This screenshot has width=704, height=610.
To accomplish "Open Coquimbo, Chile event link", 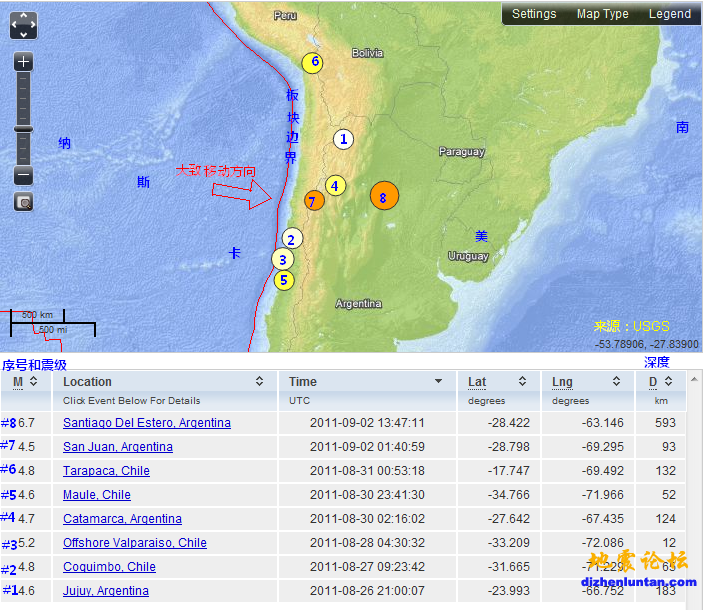I will (109, 566).
